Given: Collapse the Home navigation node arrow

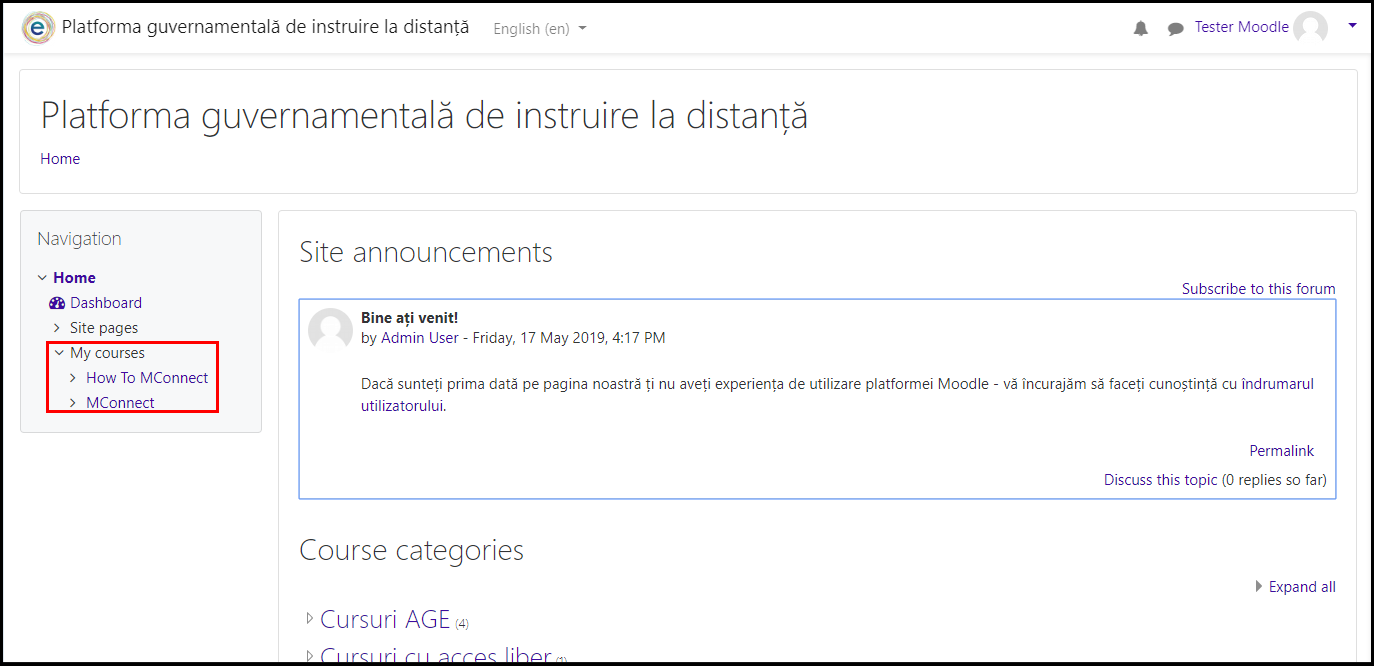Looking at the screenshot, I should (42, 278).
